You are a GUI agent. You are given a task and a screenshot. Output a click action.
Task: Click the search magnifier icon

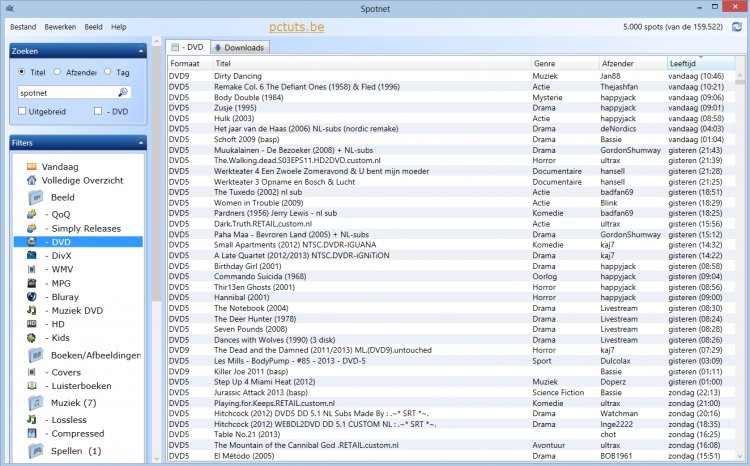tap(122, 92)
